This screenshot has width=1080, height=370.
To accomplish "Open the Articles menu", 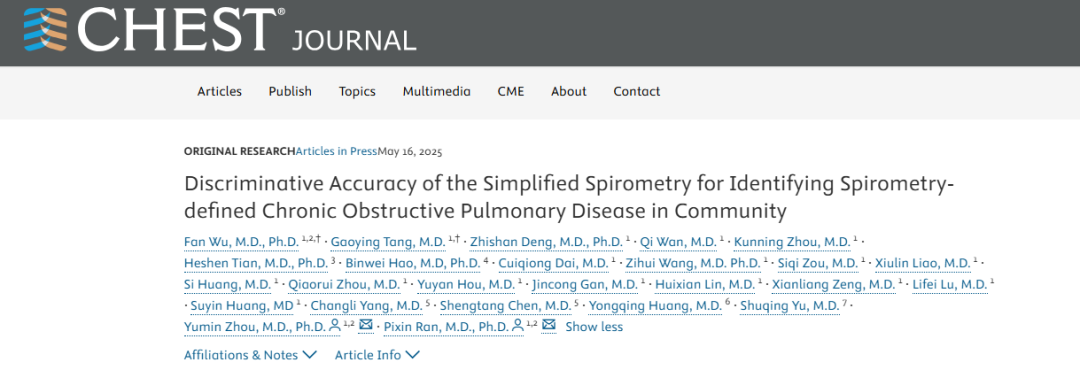I will coord(220,91).
